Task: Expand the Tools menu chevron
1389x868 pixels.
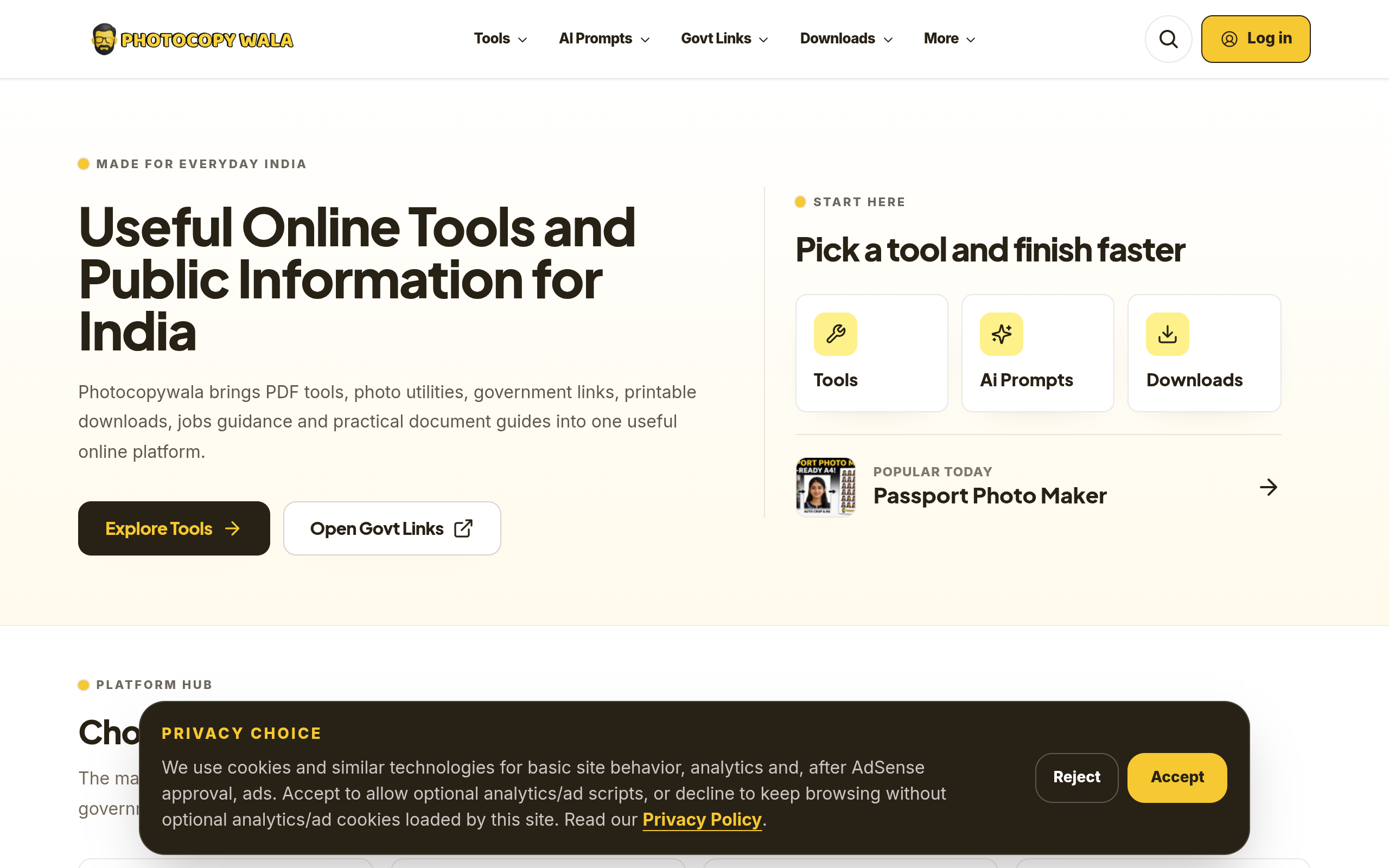Action: tap(523, 40)
